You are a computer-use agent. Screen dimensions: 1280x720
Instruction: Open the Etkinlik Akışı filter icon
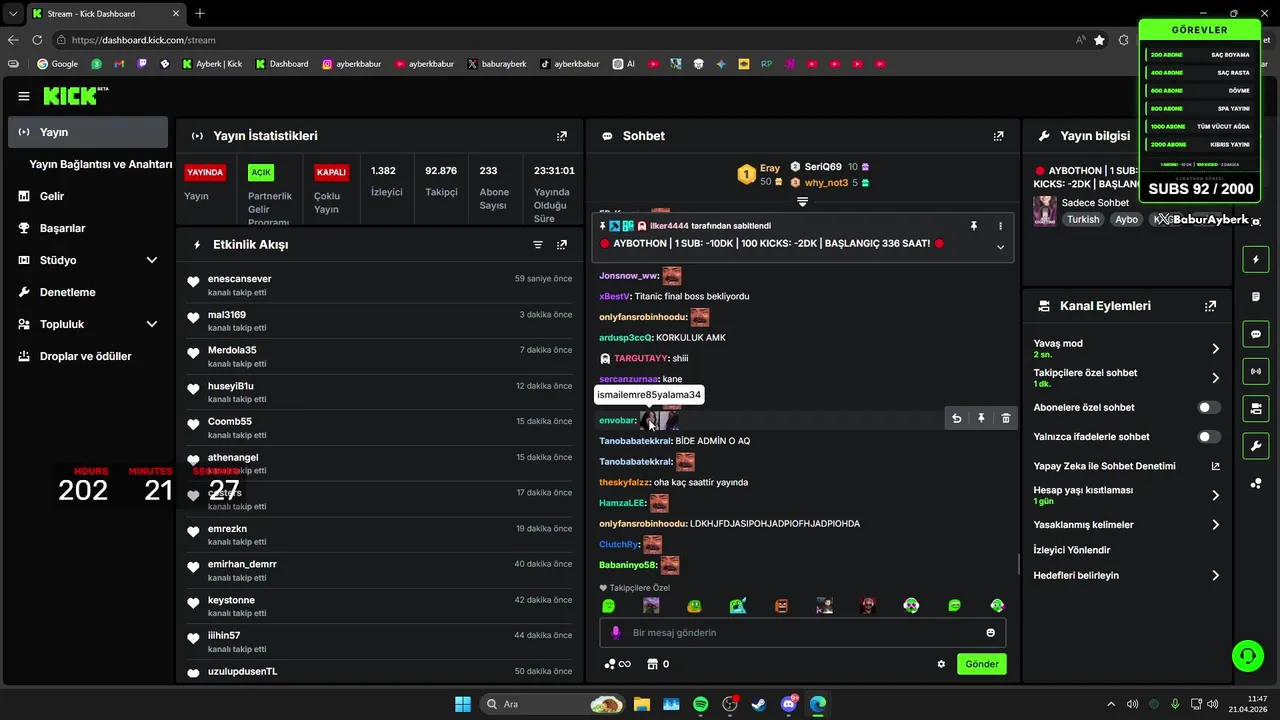538,244
